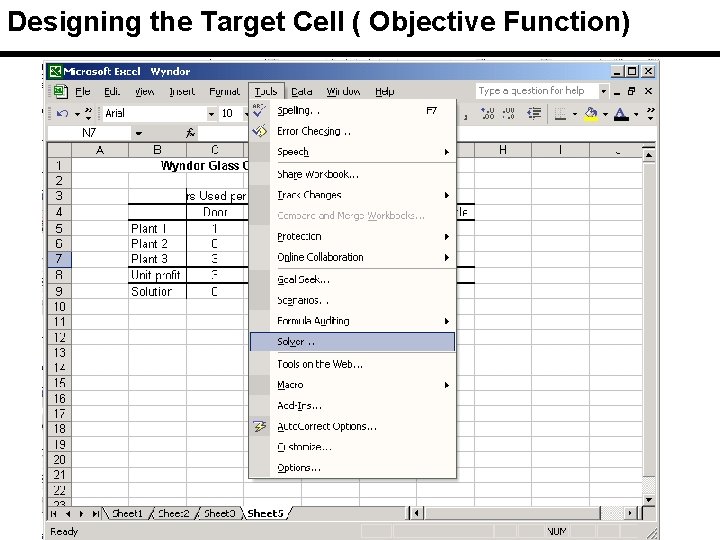Image resolution: width=720 pixels, height=540 pixels.
Task: Open the Undo history dropdown arrow
Action: [77, 114]
